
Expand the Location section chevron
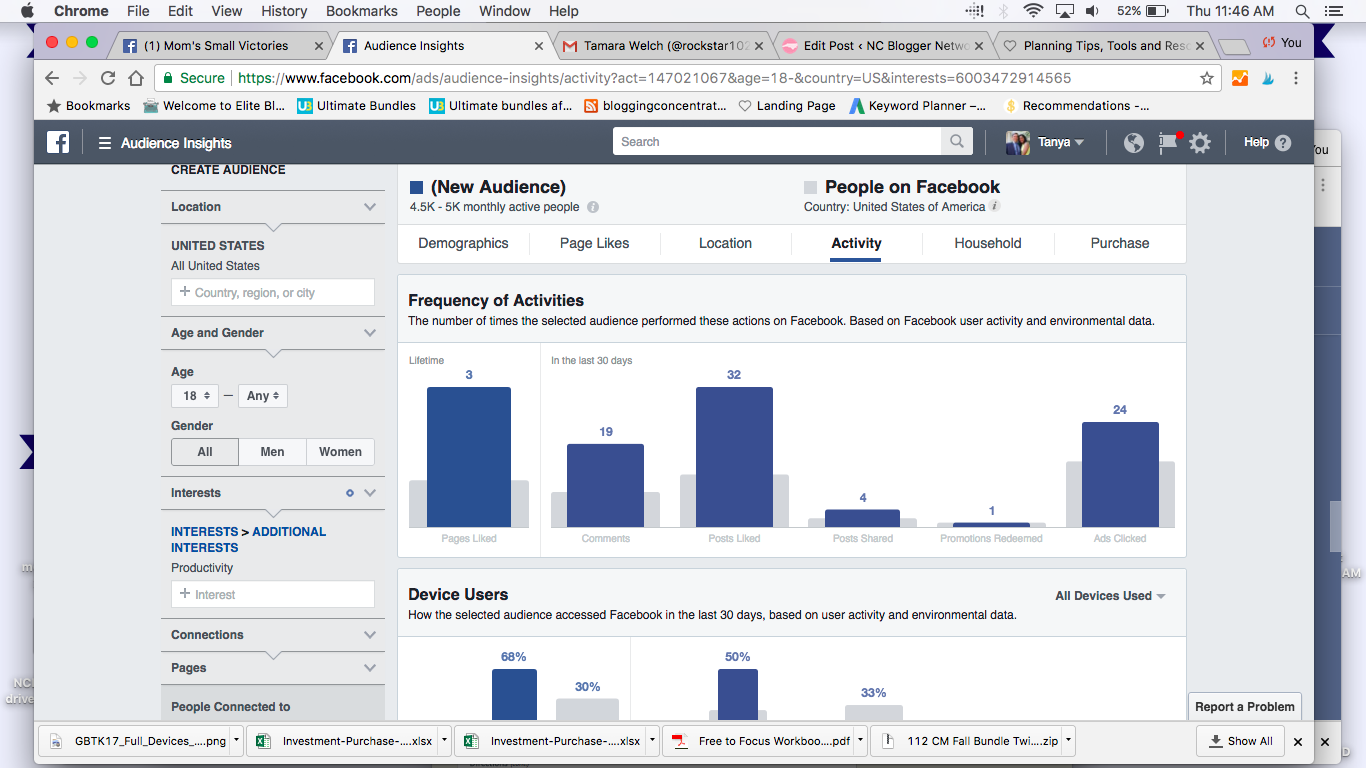coord(370,207)
